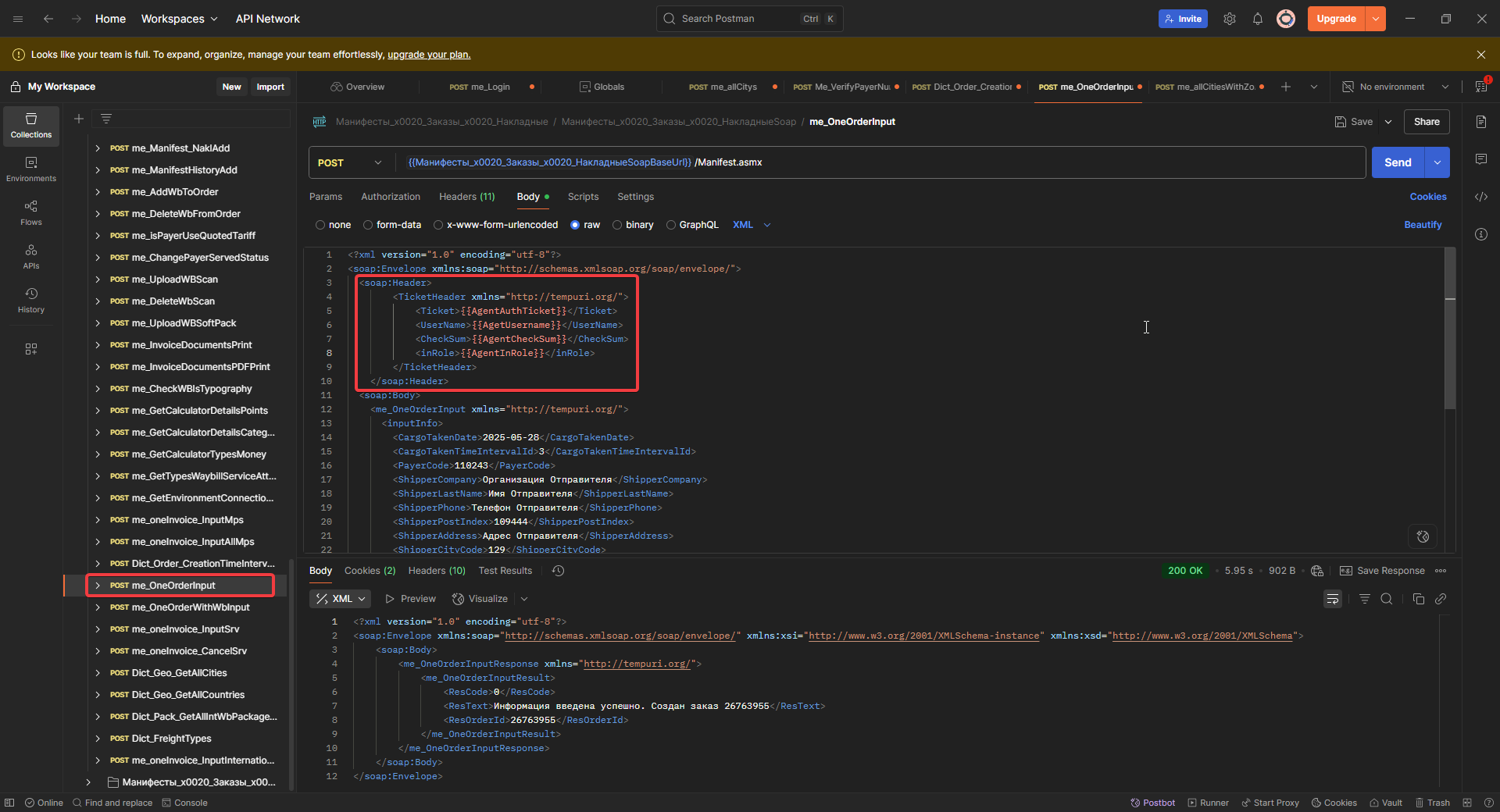Select the x-www-form-urlencoded radio option
This screenshot has width=1500, height=812.
coord(438,225)
